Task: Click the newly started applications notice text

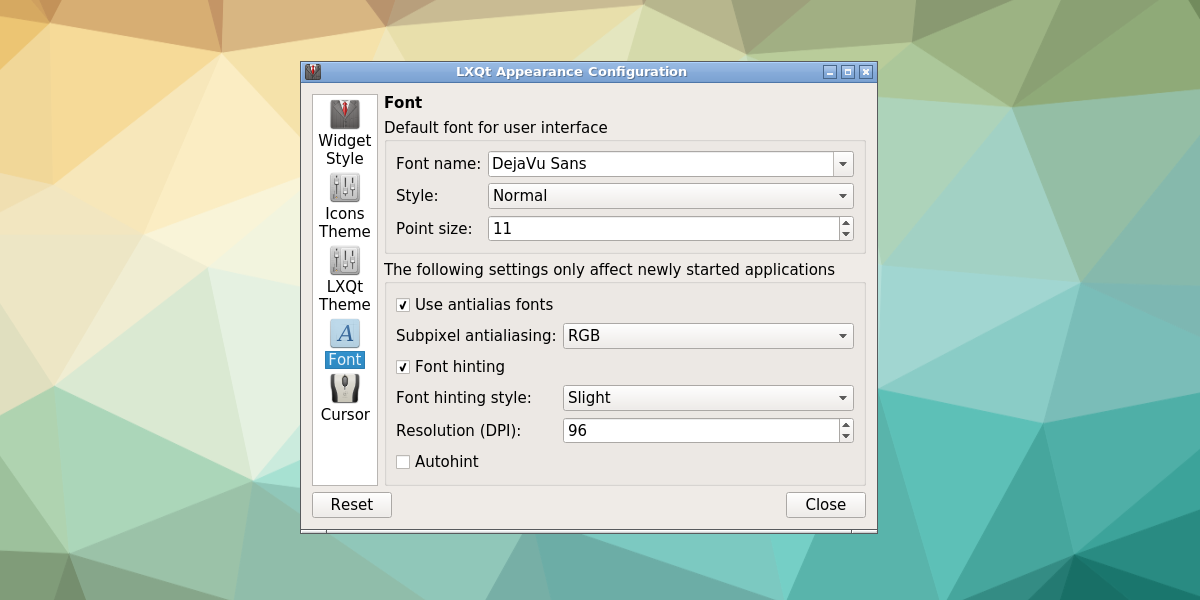Action: click(609, 270)
